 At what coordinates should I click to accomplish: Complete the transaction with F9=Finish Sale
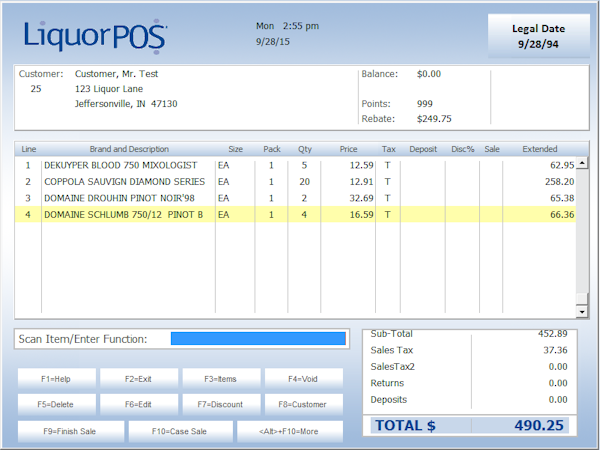tap(70, 431)
